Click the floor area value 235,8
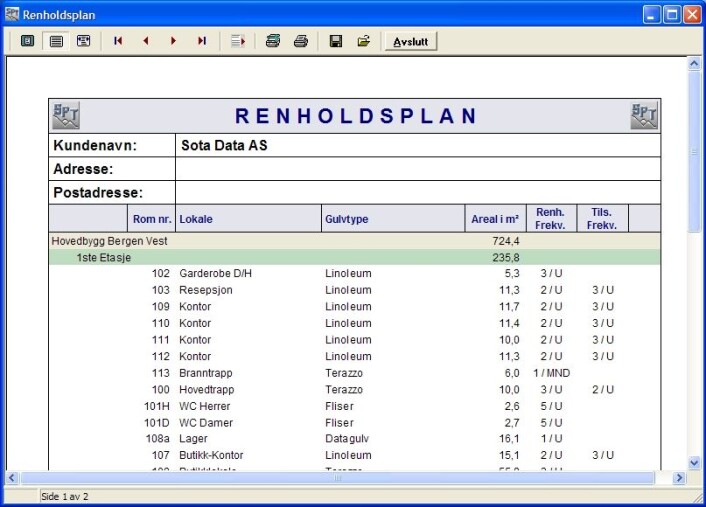The width and height of the screenshot is (706, 507). [x=506, y=258]
